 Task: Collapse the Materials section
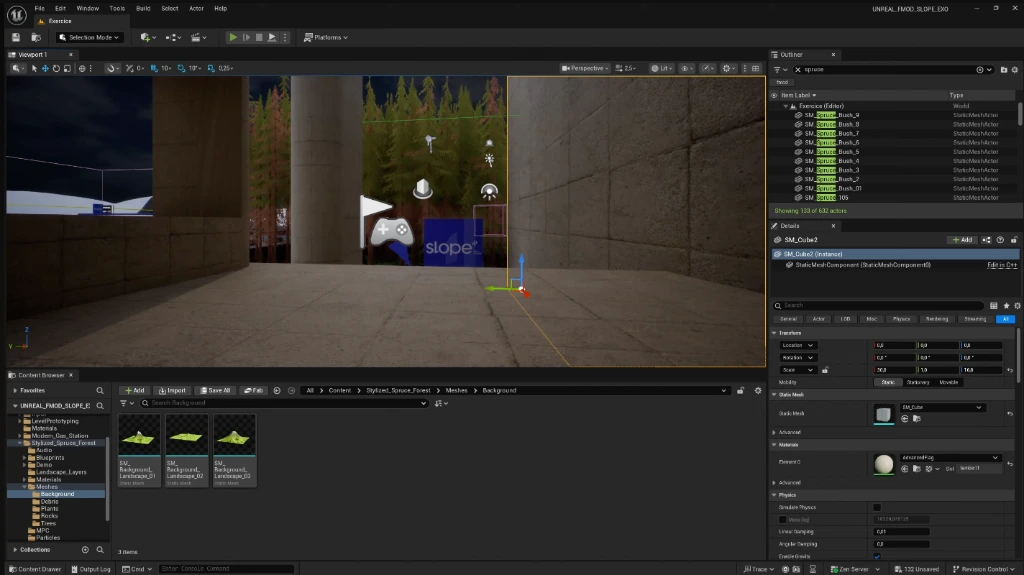click(775, 445)
